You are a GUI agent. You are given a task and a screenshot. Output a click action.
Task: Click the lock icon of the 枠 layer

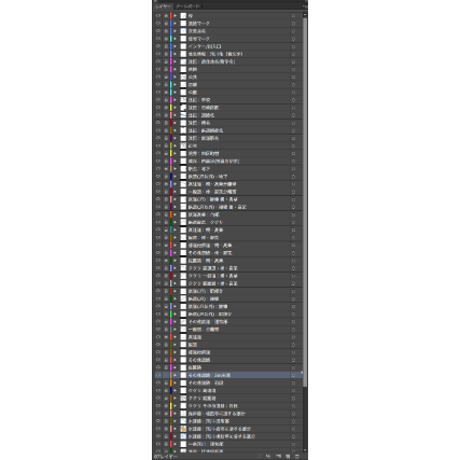166,16
